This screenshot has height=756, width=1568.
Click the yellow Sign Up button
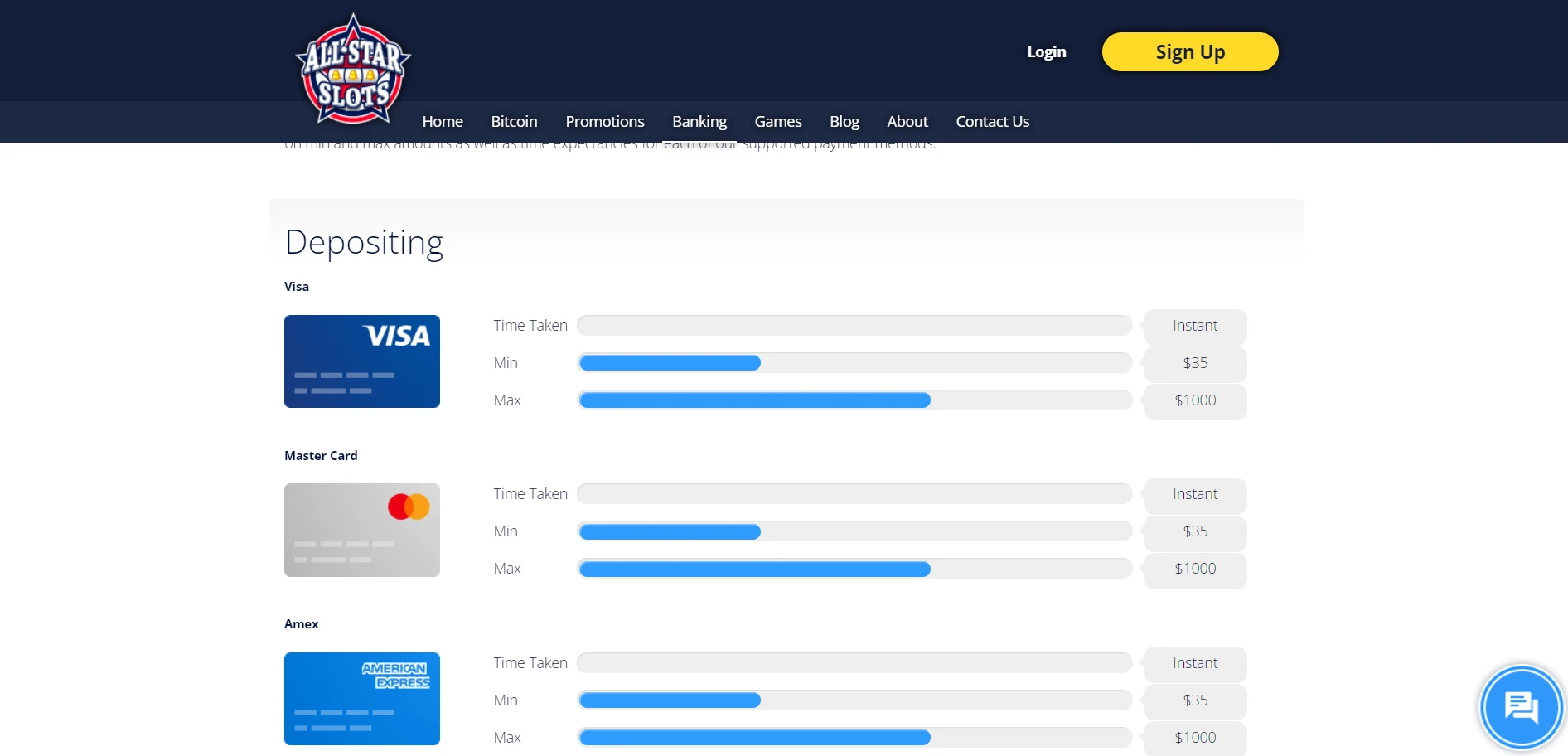[x=1190, y=52]
